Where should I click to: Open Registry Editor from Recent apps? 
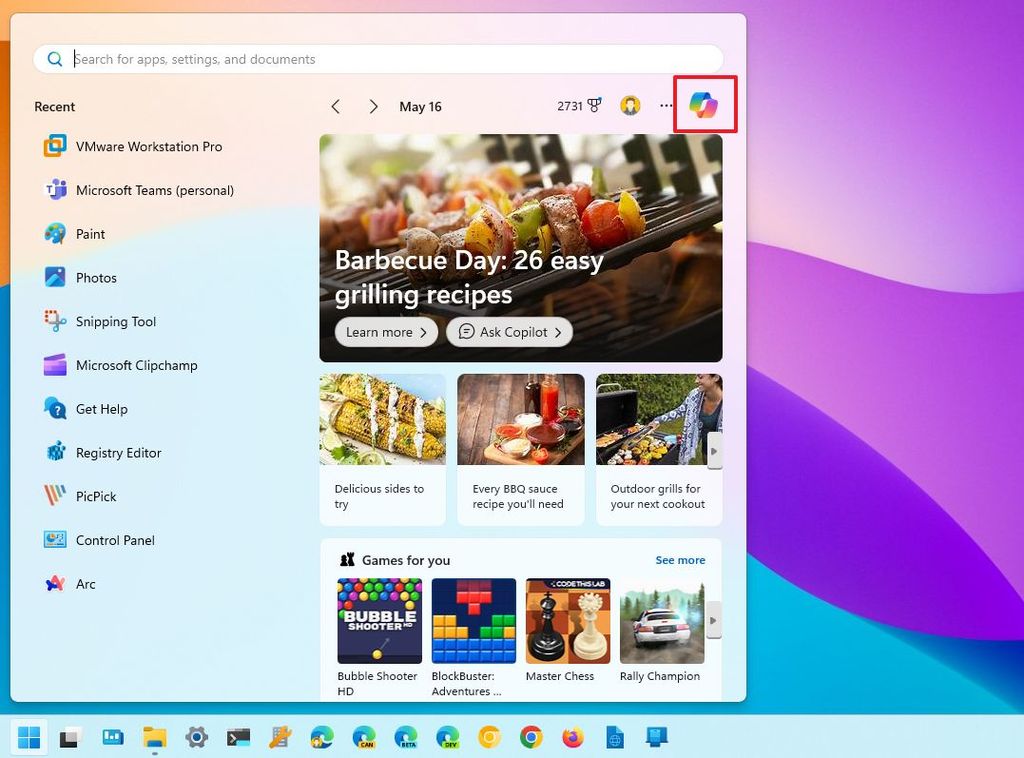tap(119, 452)
